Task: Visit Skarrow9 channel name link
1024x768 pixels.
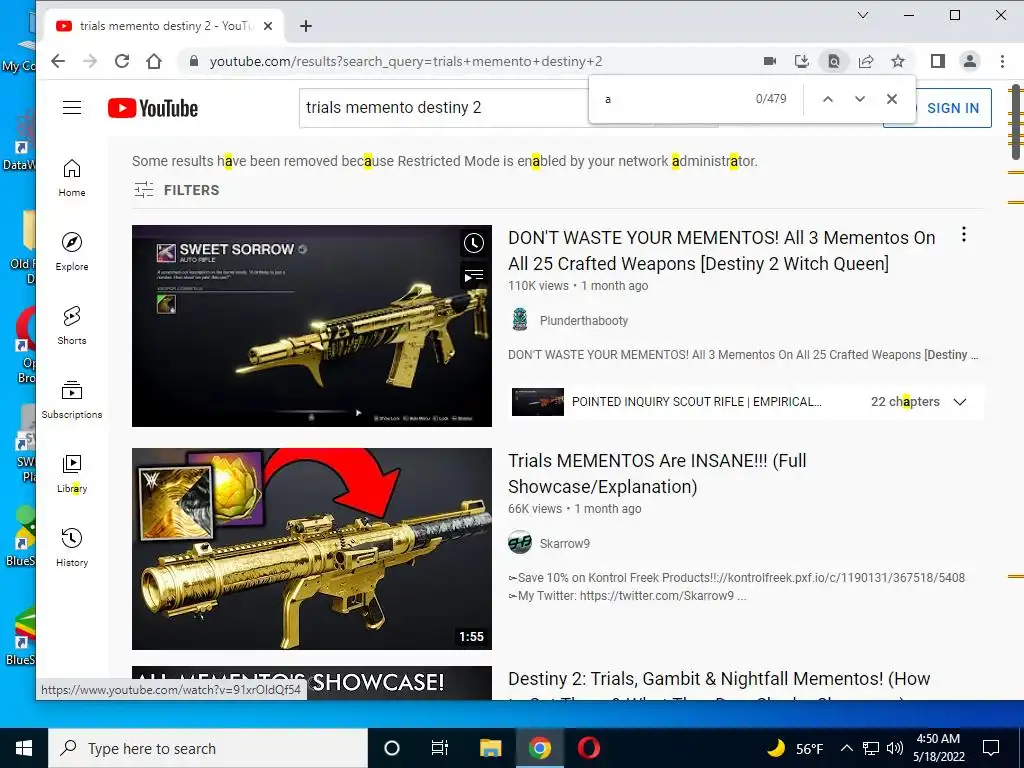Action: [x=565, y=543]
